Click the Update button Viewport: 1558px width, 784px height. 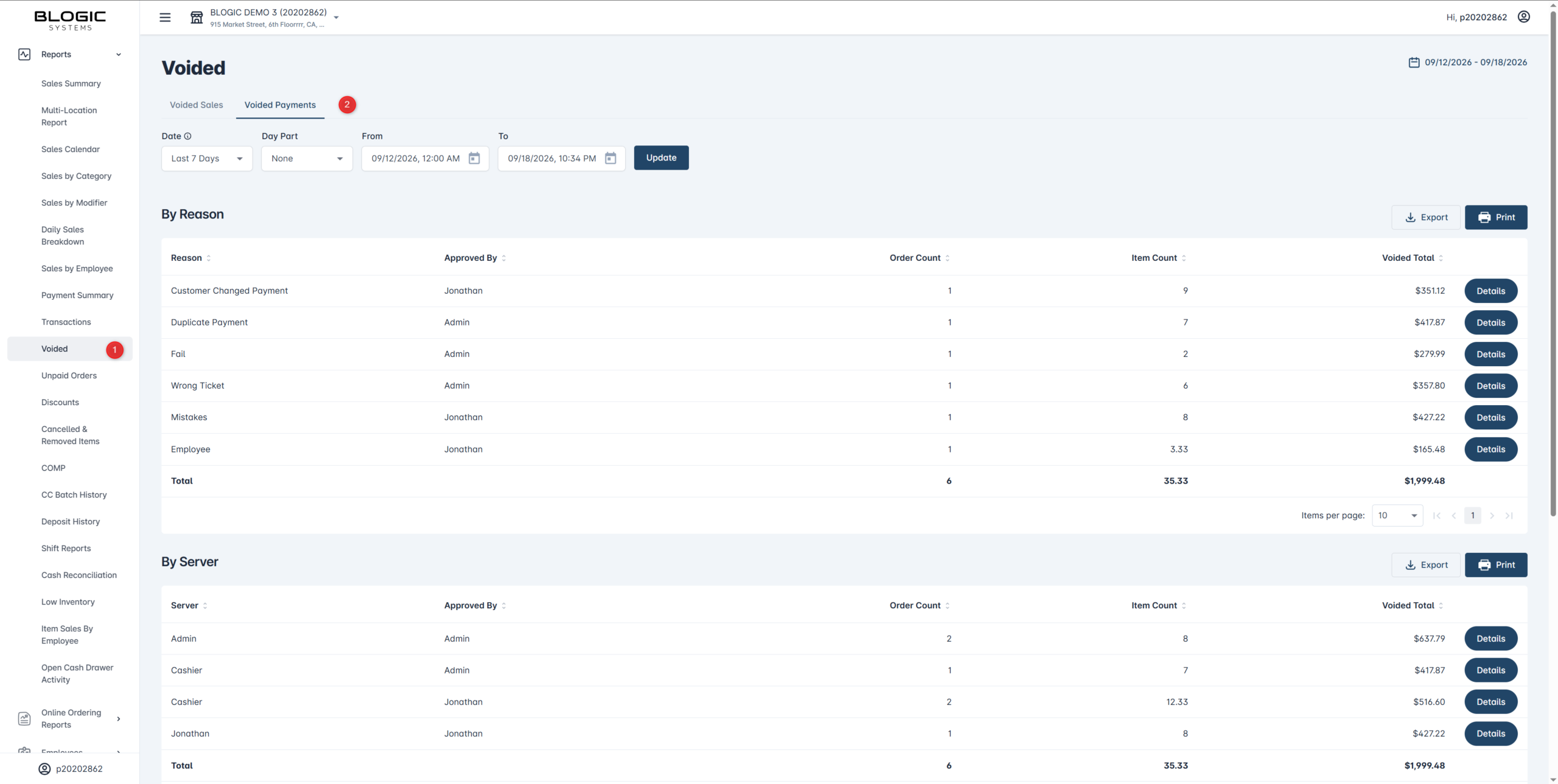(x=661, y=158)
